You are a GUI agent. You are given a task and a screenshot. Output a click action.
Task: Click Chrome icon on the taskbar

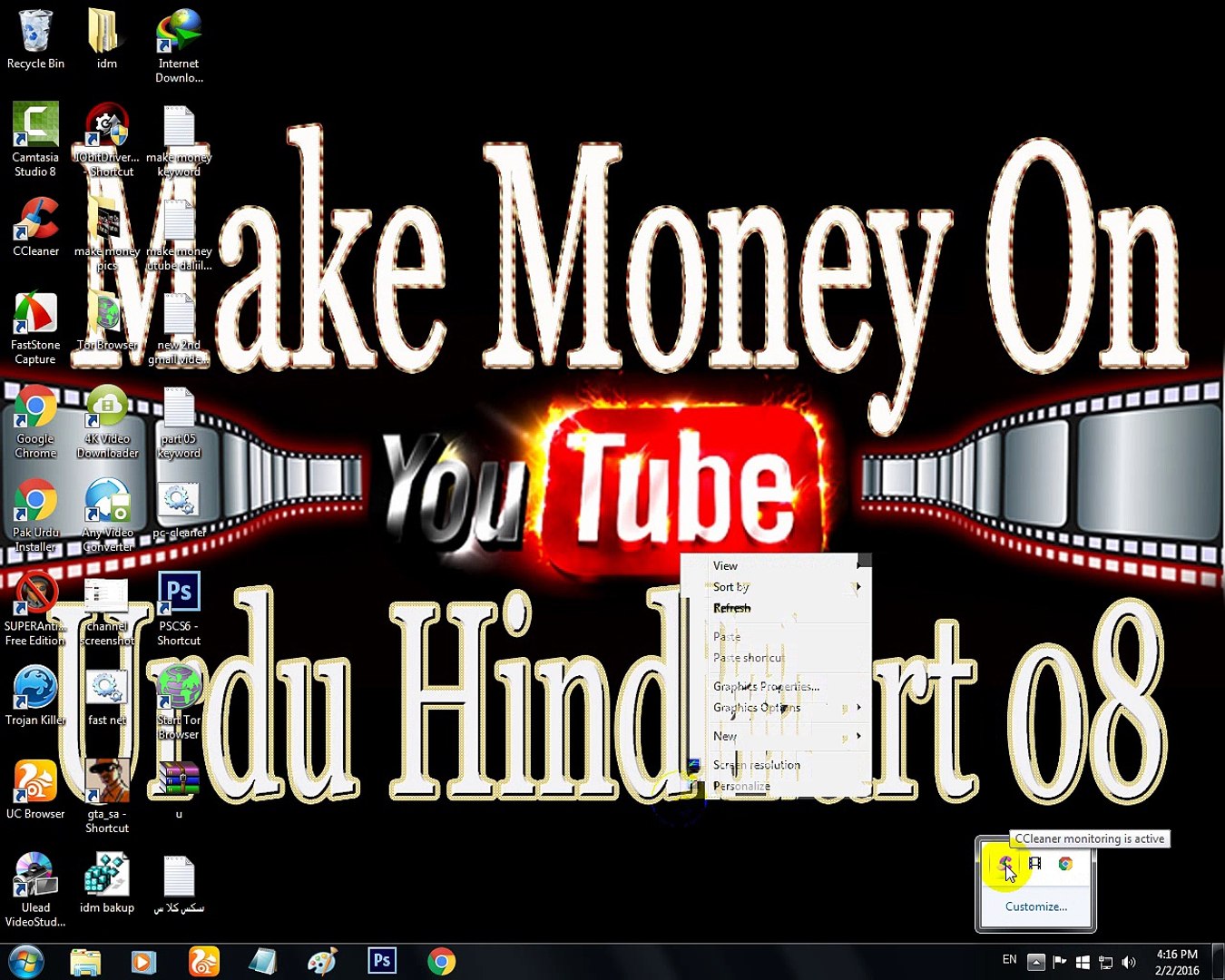[x=441, y=961]
